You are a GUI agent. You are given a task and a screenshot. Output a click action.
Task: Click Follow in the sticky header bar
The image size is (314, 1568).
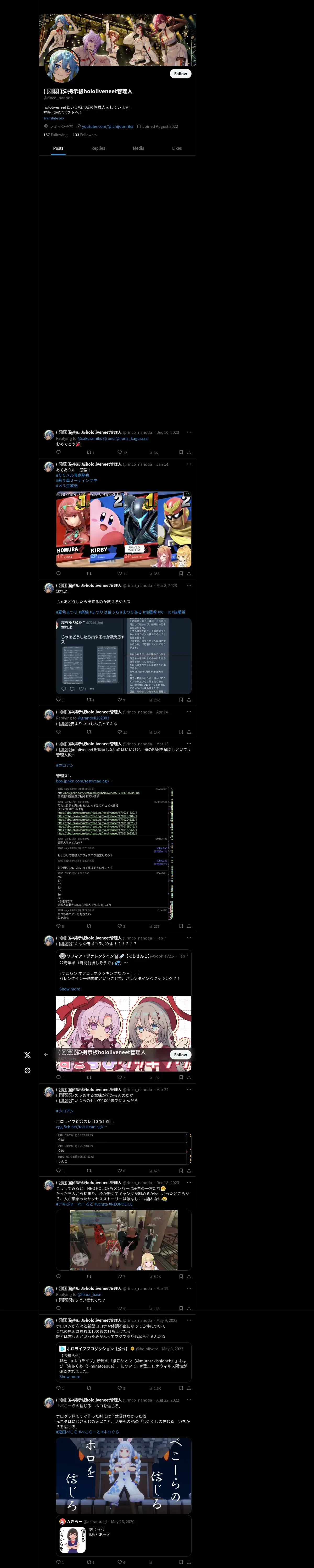coord(181,1055)
